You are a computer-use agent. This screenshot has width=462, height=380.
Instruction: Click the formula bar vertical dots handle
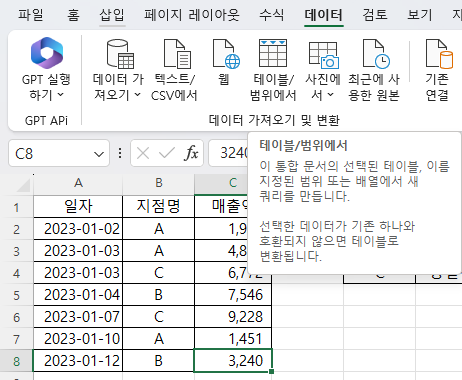pyautogui.click(x=120, y=153)
